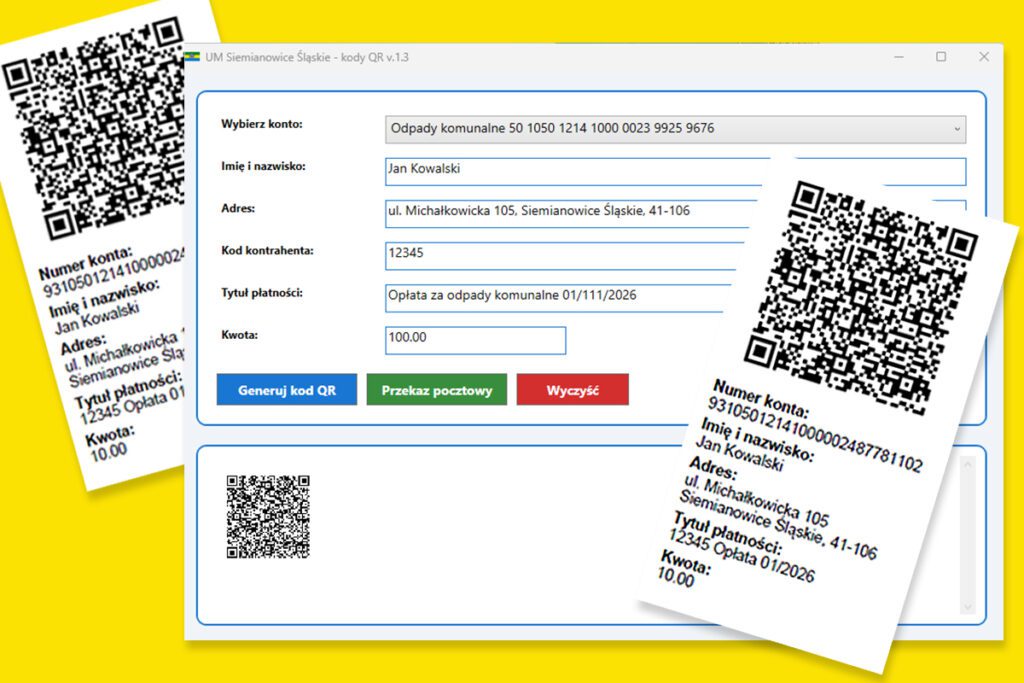Click the flag app icon in title bar
This screenshot has width=1024, height=683.
tap(192, 57)
